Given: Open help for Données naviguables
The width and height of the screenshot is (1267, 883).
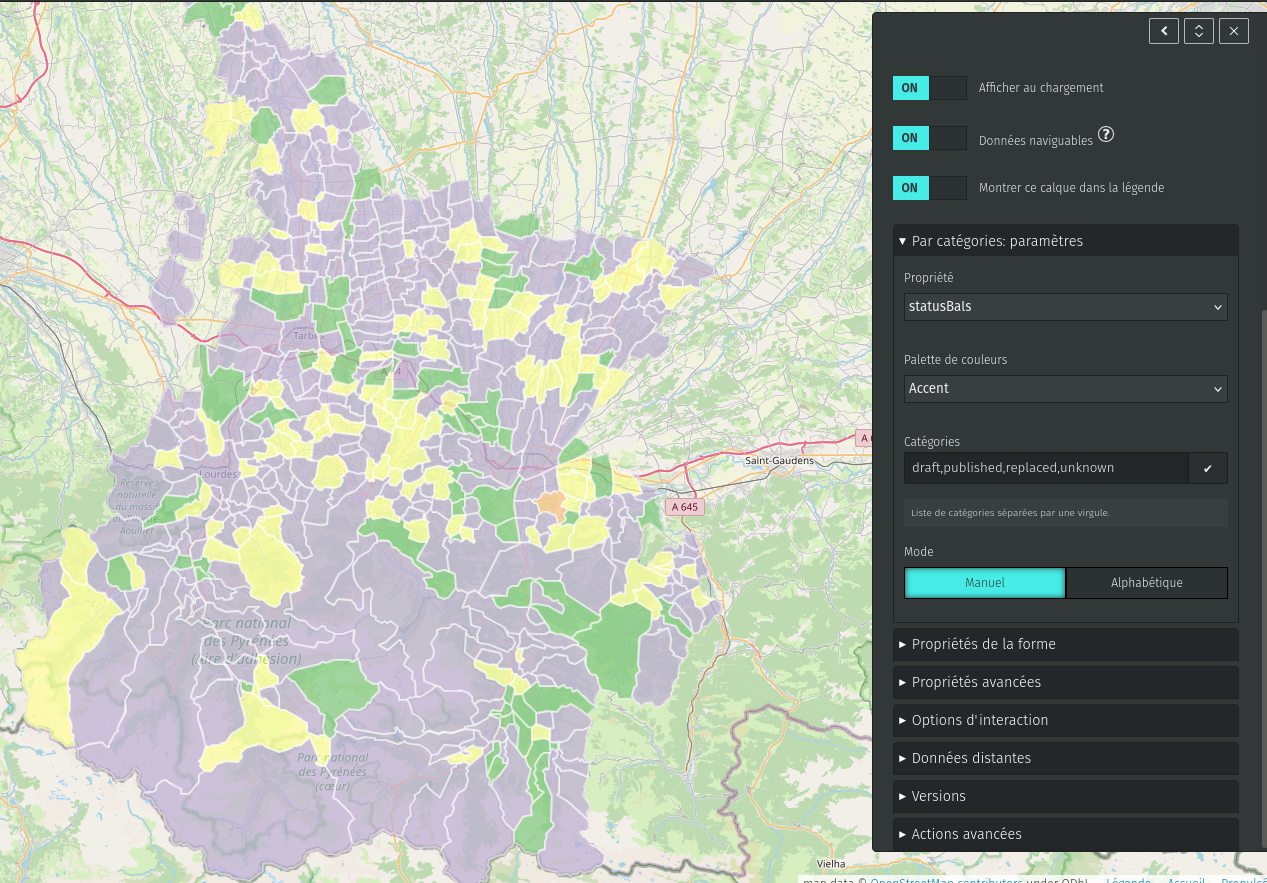Looking at the screenshot, I should [x=1106, y=134].
